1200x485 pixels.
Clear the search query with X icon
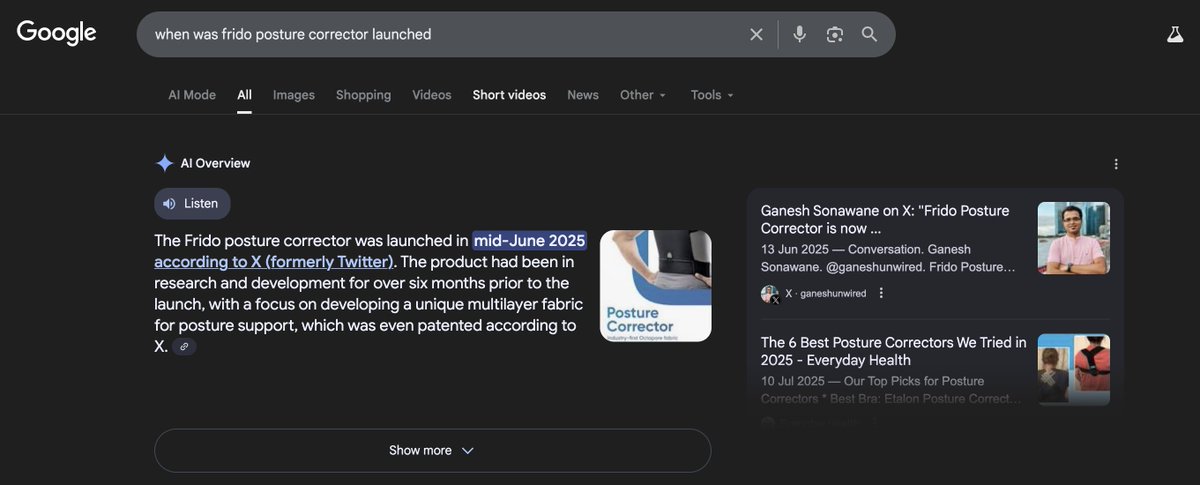point(756,34)
